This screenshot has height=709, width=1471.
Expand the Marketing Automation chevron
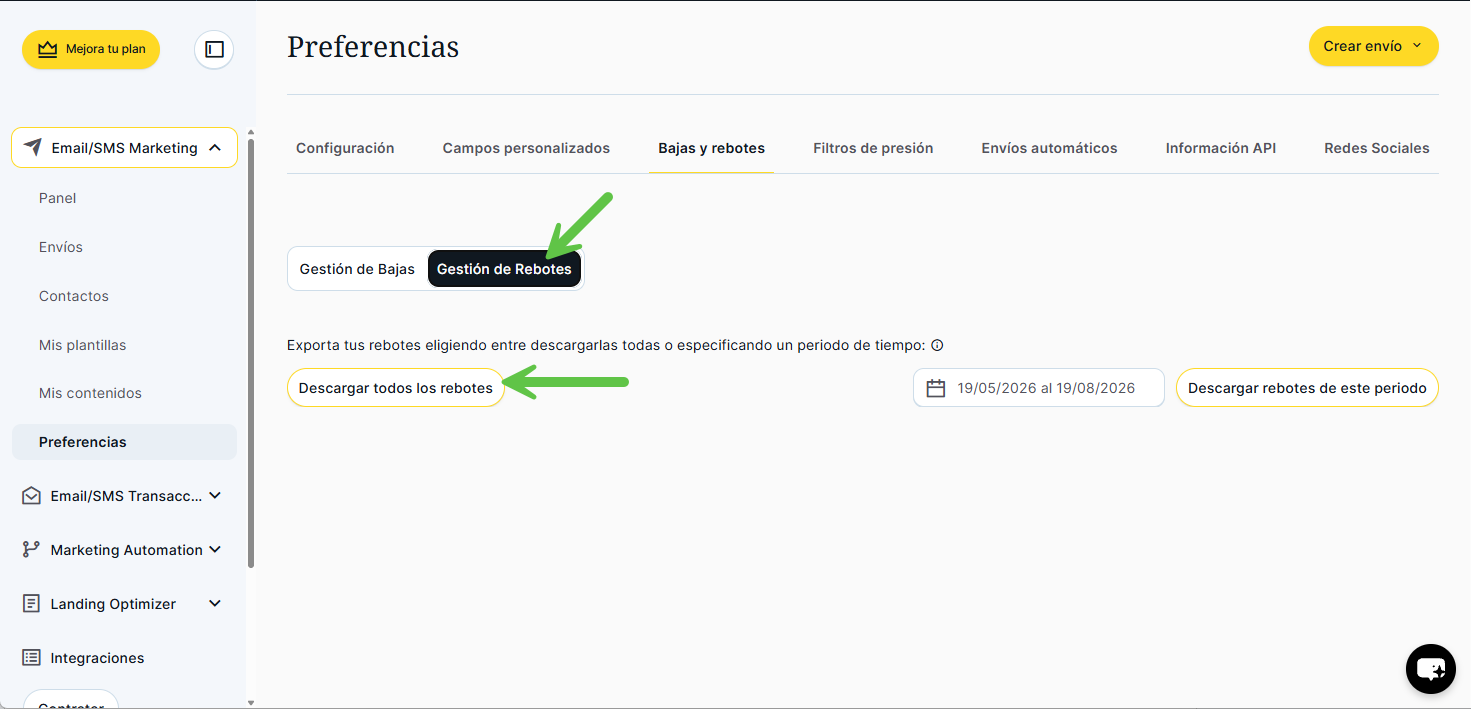tap(215, 550)
